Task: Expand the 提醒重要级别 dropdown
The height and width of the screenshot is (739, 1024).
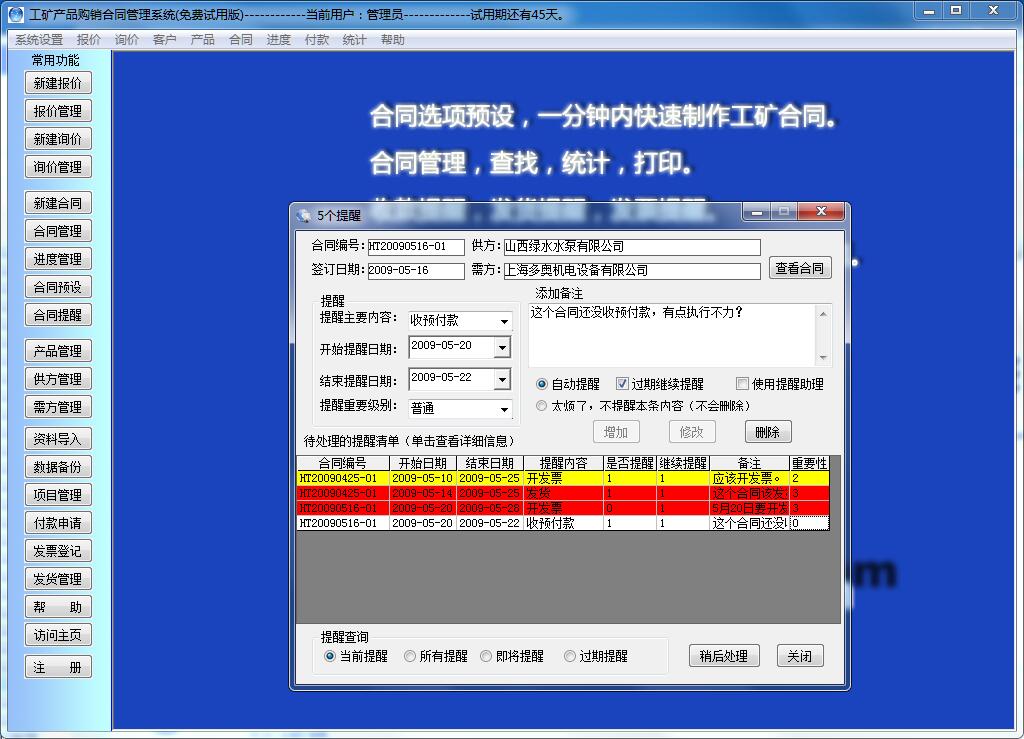Action: (504, 409)
